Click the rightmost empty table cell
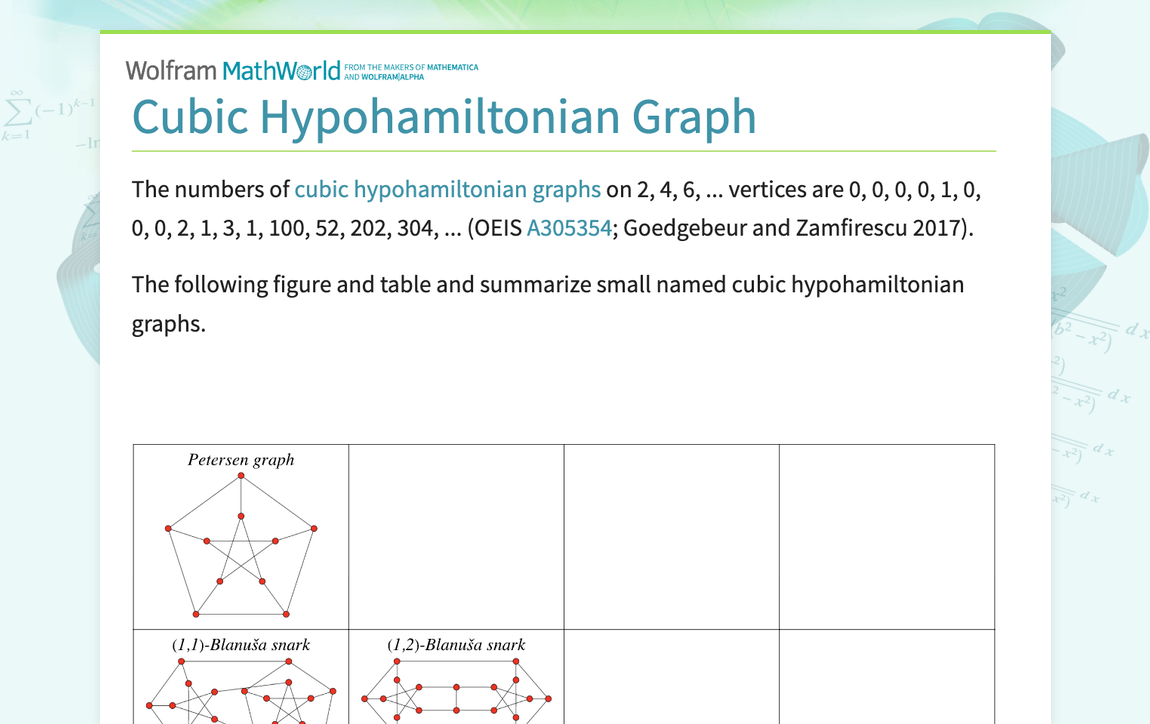This screenshot has height=724, width=1150. tap(887, 535)
